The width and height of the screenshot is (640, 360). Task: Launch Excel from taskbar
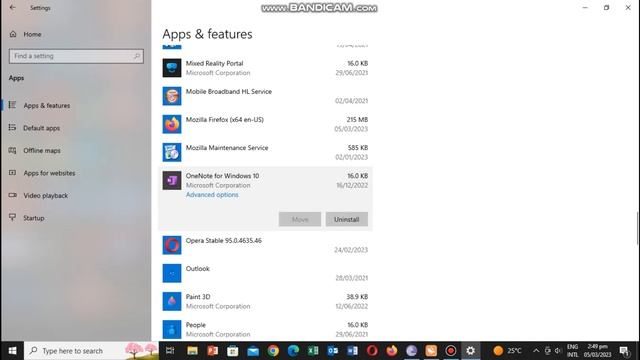coord(313,351)
